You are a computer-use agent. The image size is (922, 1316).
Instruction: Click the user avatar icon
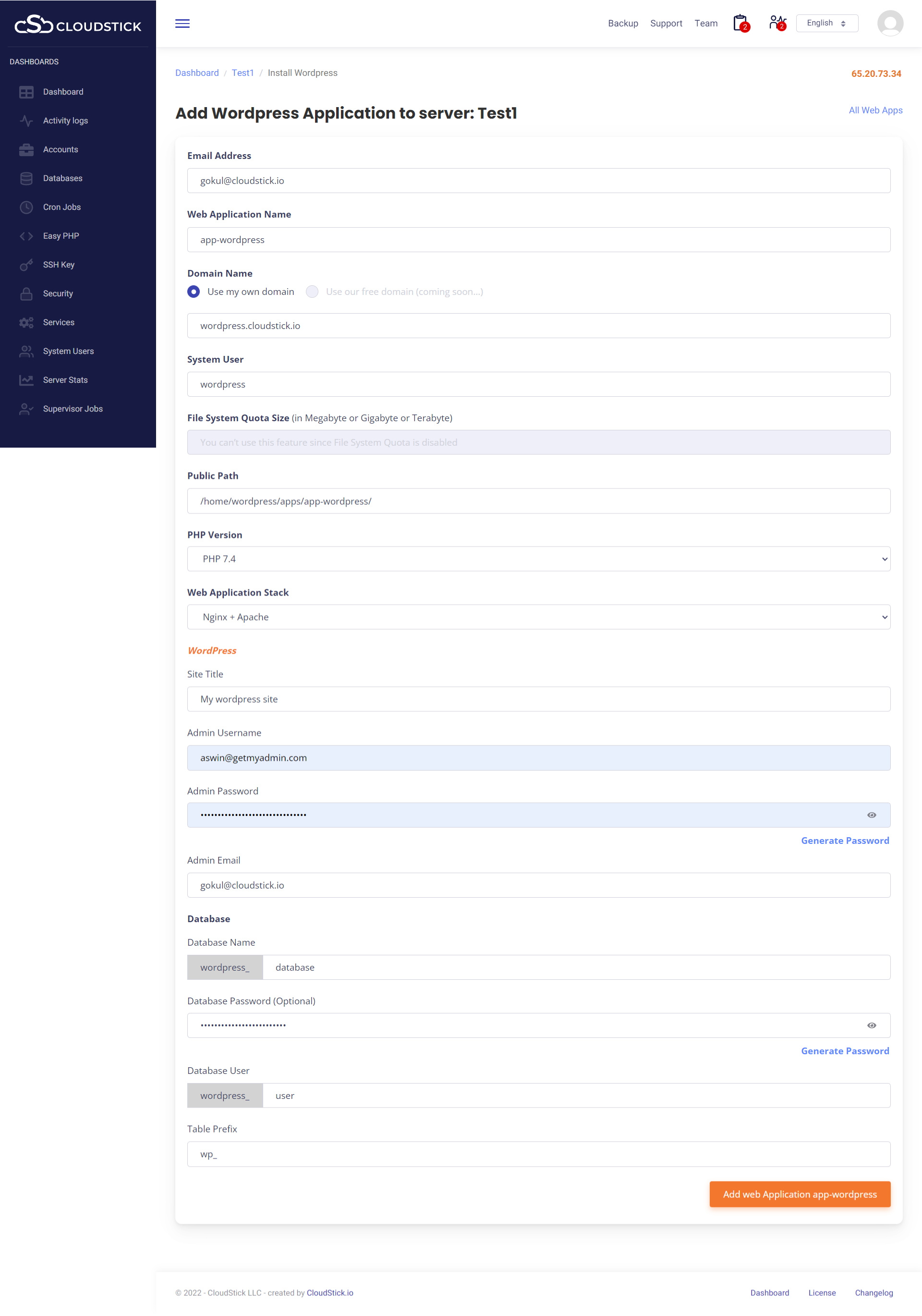pyautogui.click(x=889, y=24)
